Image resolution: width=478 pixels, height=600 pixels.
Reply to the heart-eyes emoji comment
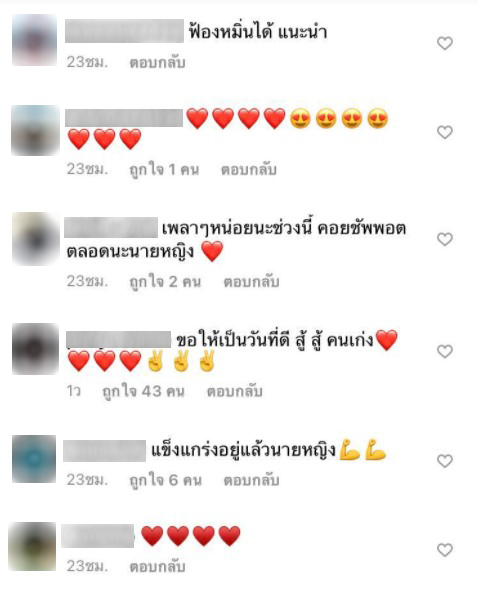(x=249, y=170)
